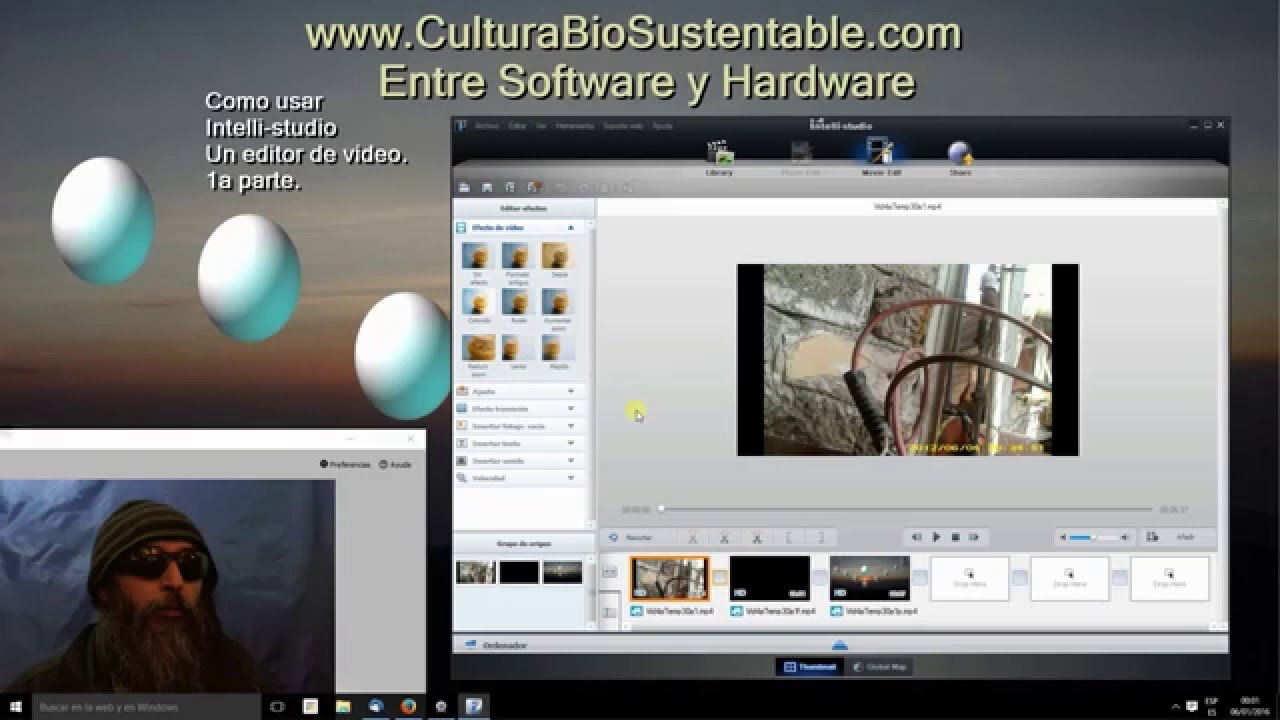This screenshot has height=720, width=1280.
Task: Select the third storyboard sunset clip
Action: (x=869, y=578)
